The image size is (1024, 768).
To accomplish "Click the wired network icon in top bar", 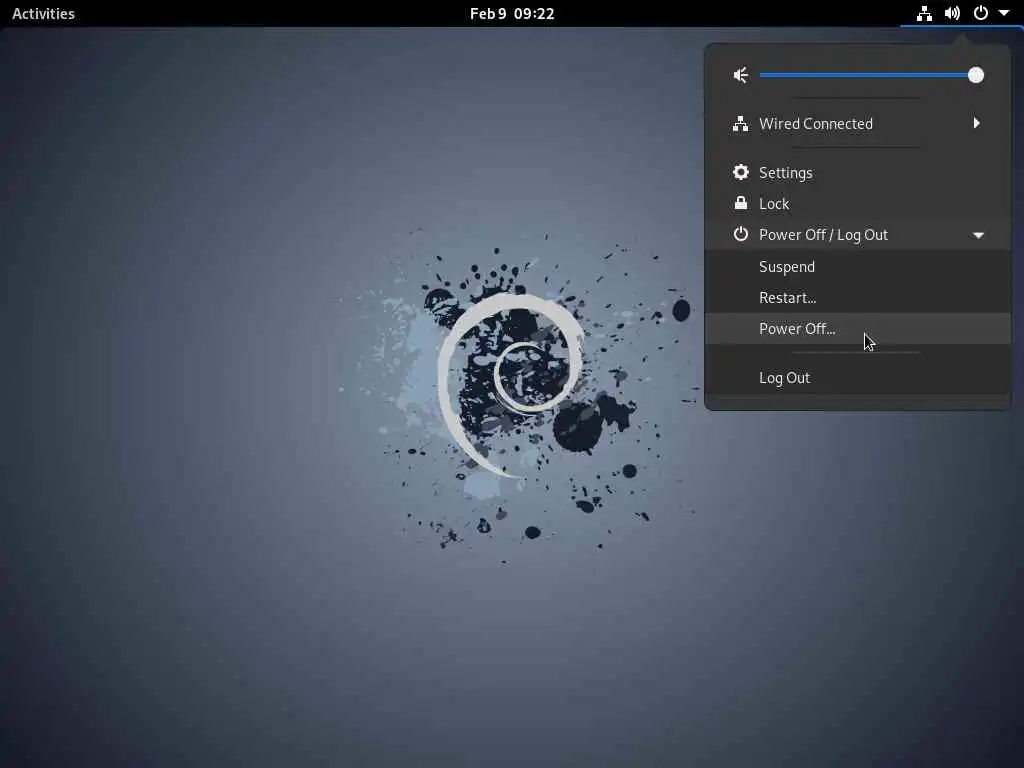I will point(924,13).
